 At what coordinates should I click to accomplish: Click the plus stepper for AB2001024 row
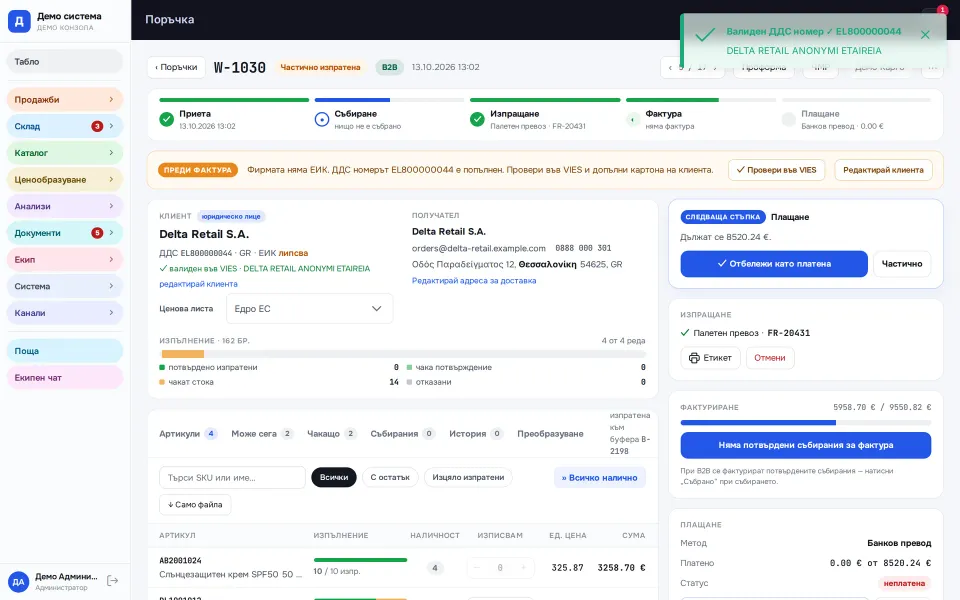click(x=523, y=568)
